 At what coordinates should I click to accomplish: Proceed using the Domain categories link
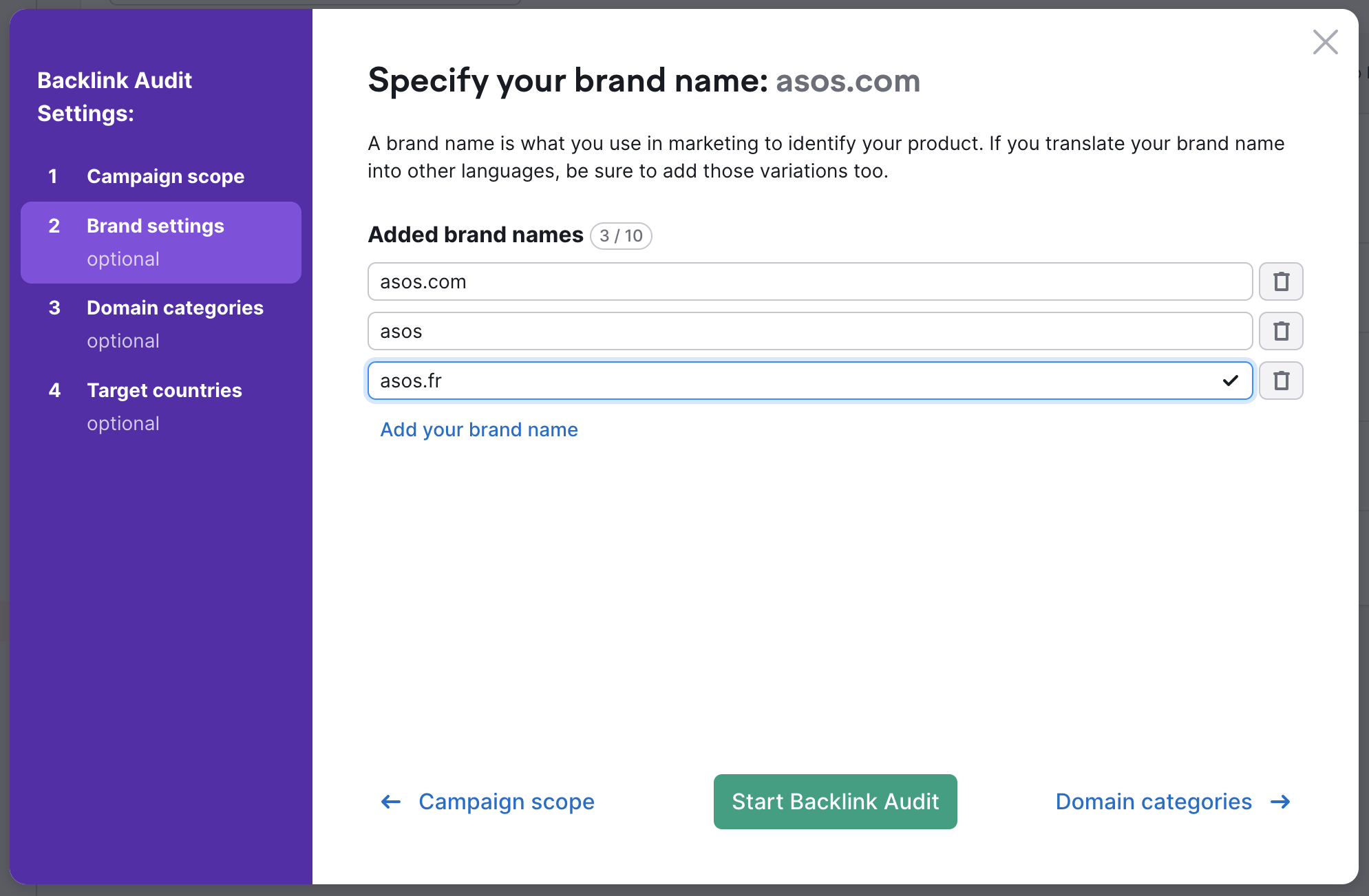1154,801
